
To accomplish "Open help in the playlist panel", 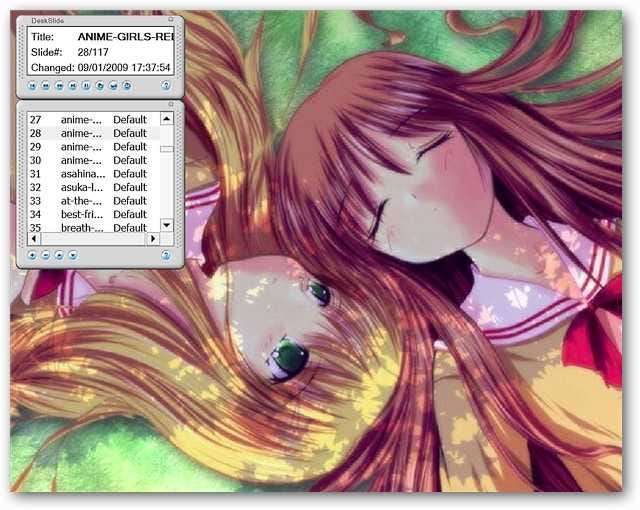I will coord(166,255).
